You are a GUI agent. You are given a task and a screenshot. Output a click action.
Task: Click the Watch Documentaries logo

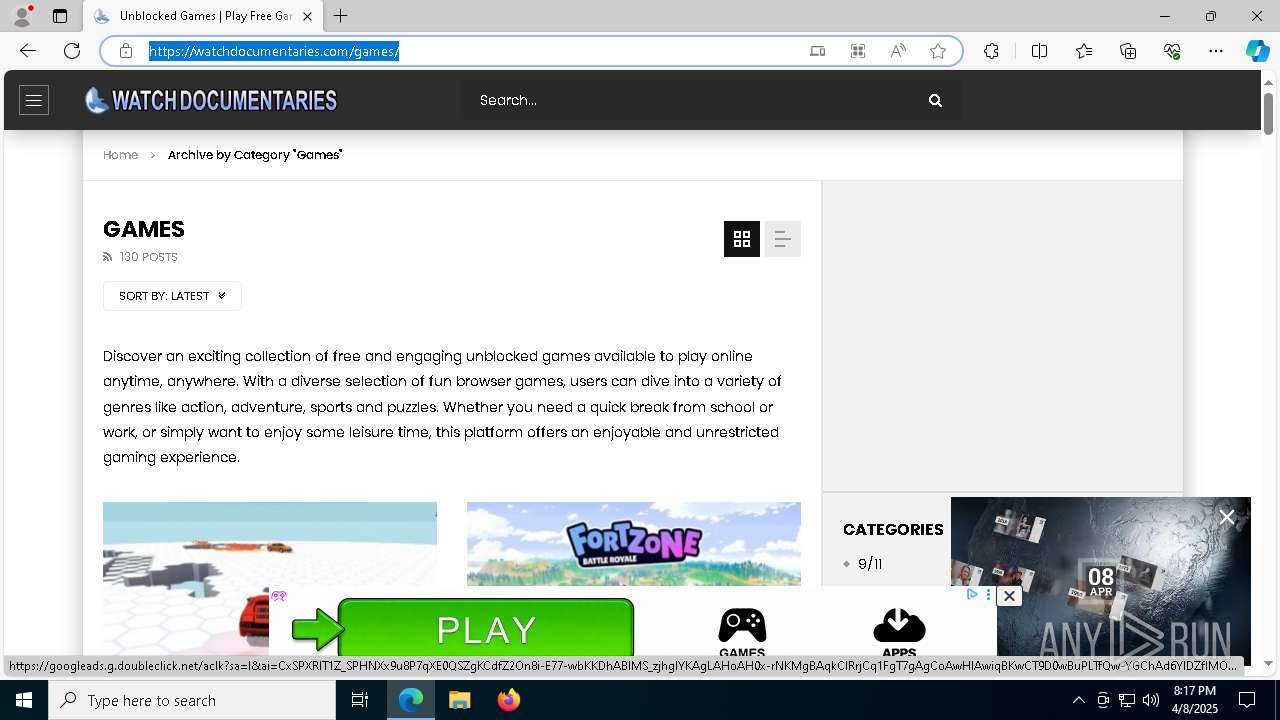click(211, 100)
